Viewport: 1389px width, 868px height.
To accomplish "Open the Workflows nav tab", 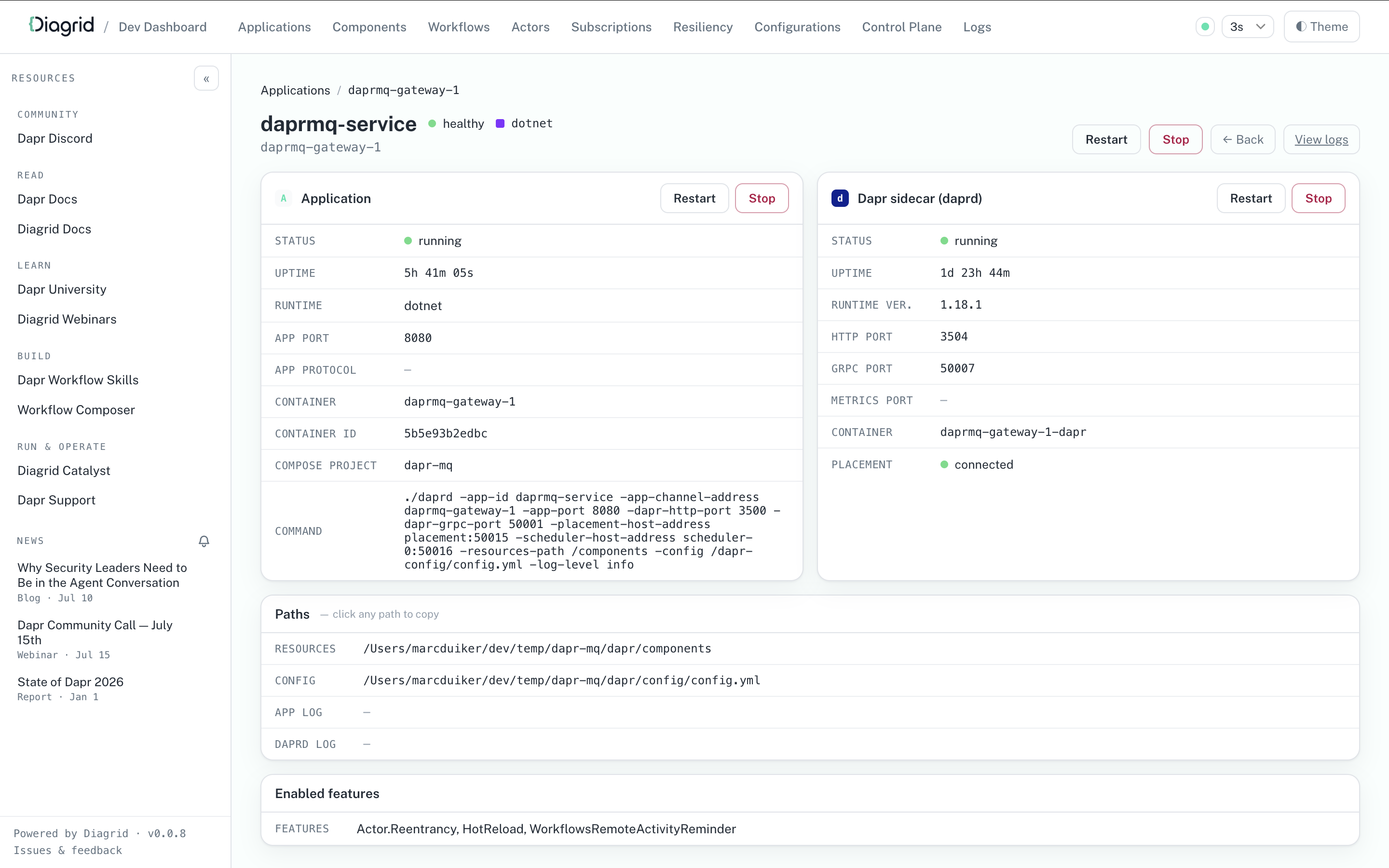I will point(459,27).
